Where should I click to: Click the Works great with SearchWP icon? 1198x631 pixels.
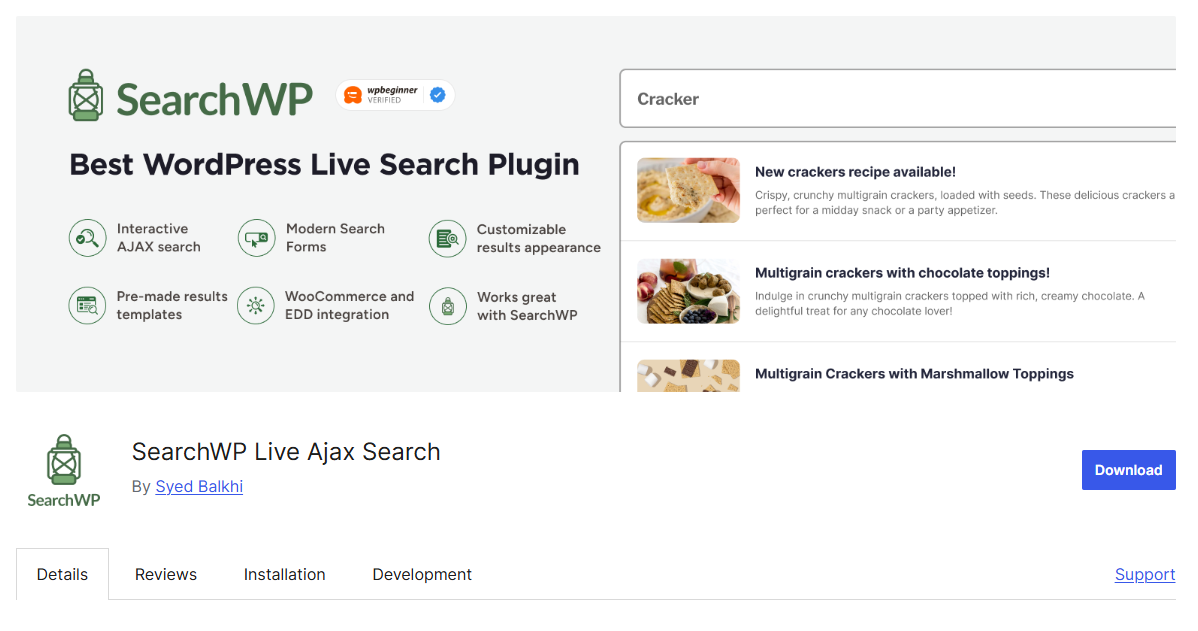(447, 306)
